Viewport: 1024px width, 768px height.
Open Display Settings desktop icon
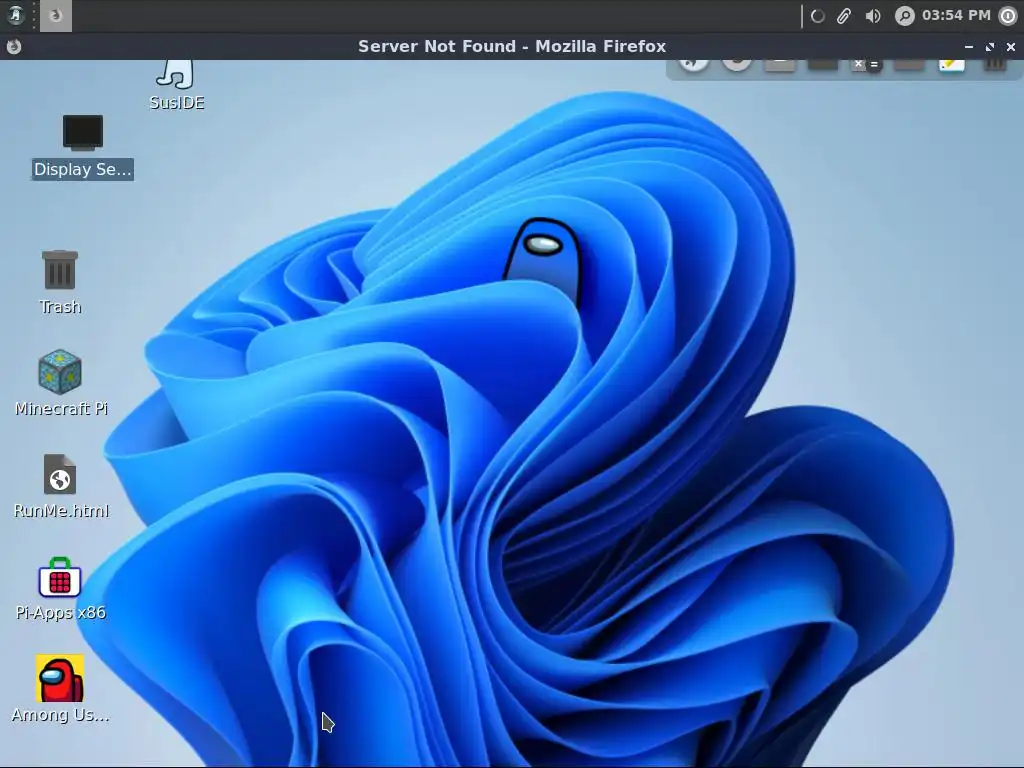pyautogui.click(x=83, y=147)
